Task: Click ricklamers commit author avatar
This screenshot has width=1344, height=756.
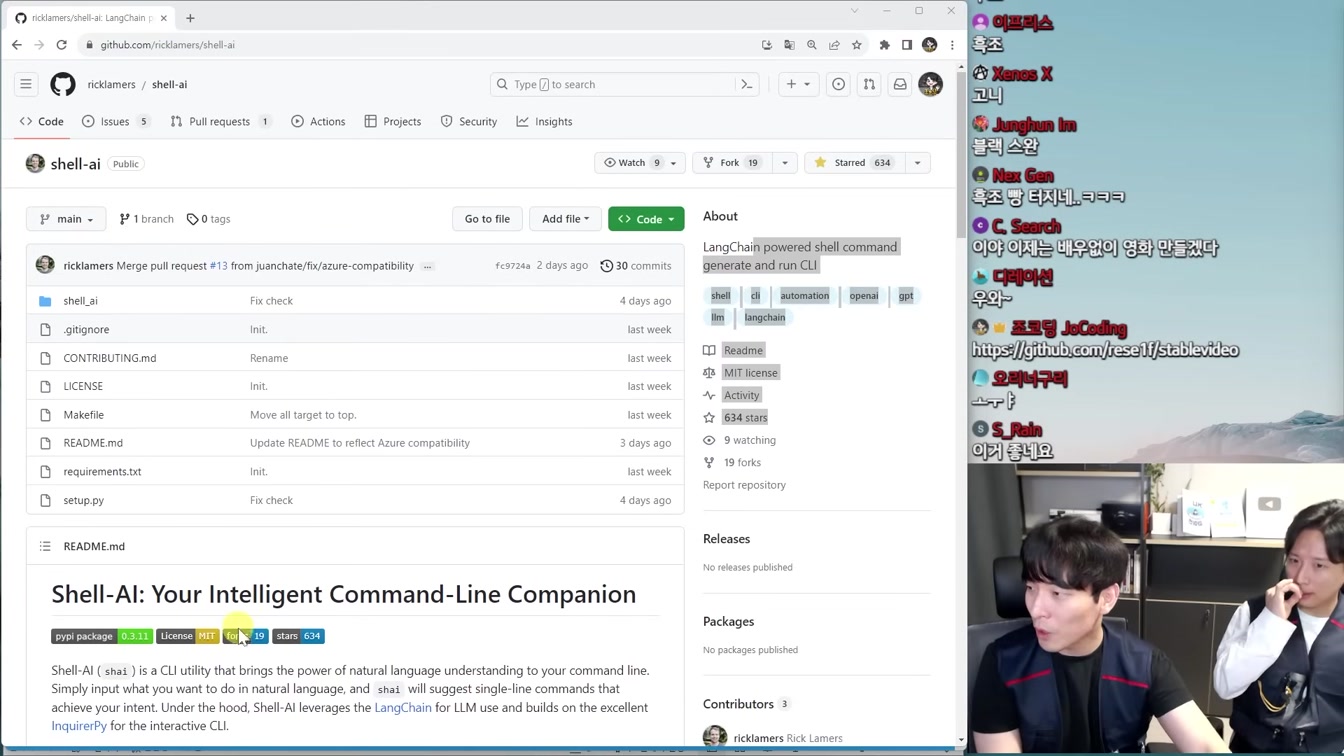Action: [x=45, y=265]
